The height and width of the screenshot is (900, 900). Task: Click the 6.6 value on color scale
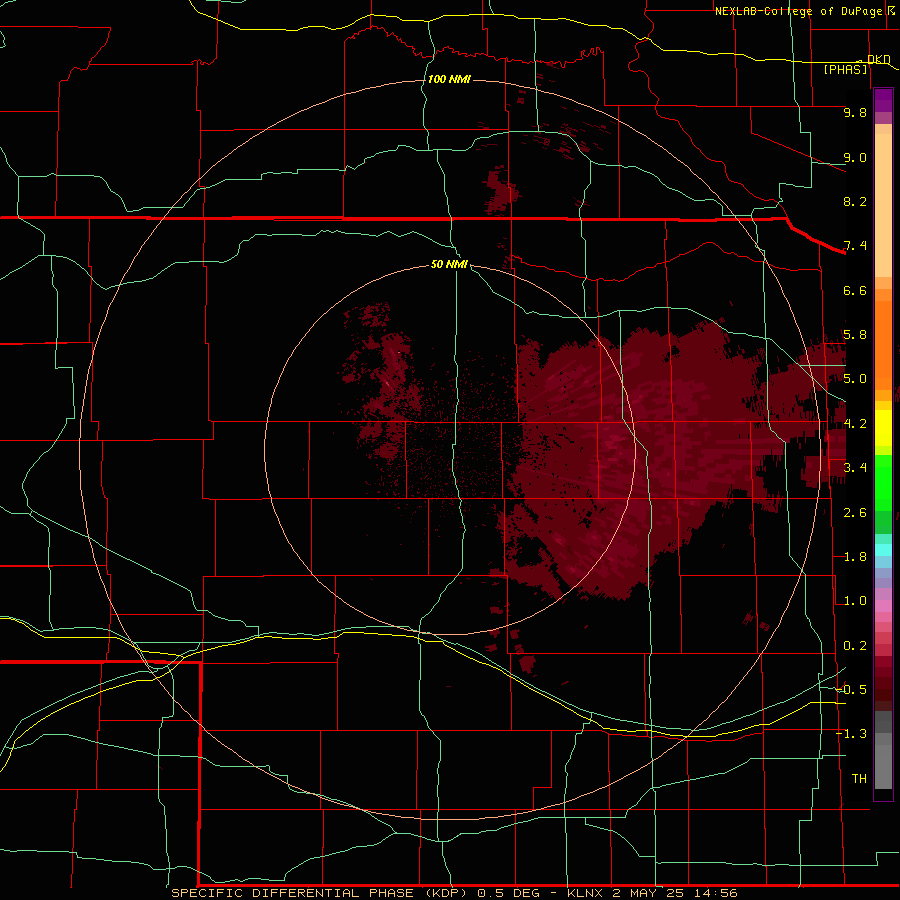pyautogui.click(x=855, y=290)
